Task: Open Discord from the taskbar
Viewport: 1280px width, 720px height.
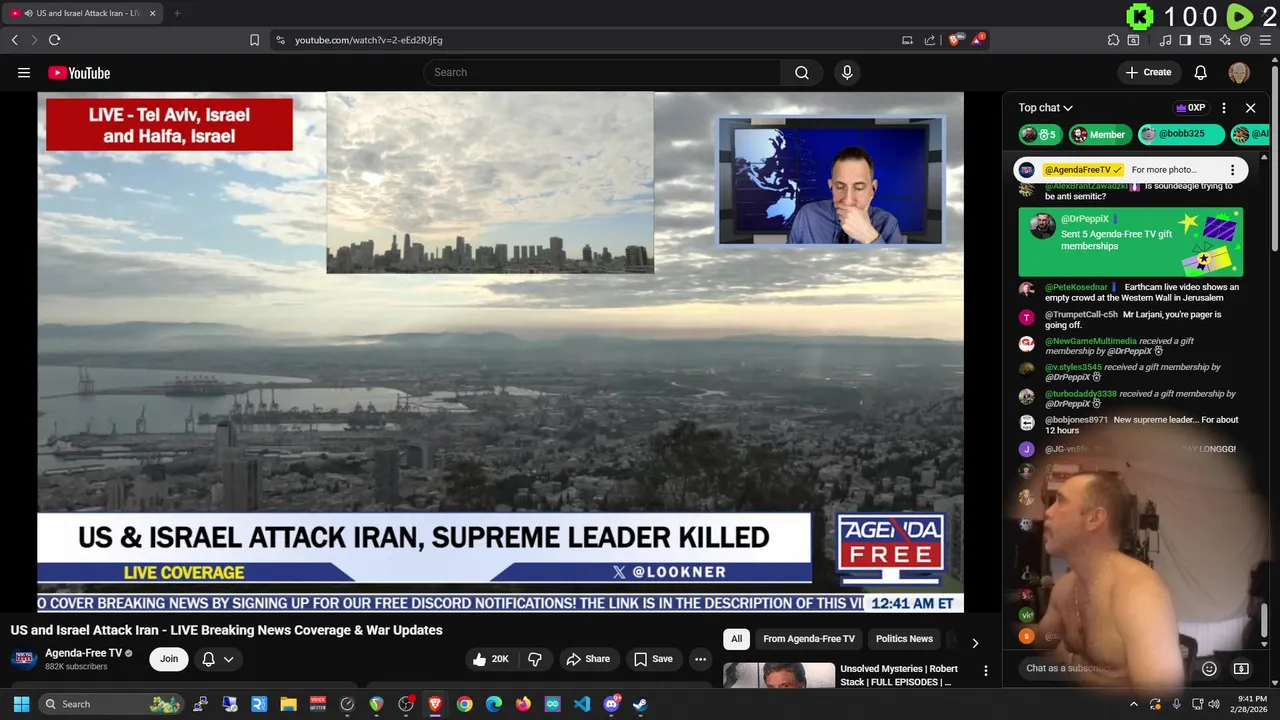Action: [611, 704]
